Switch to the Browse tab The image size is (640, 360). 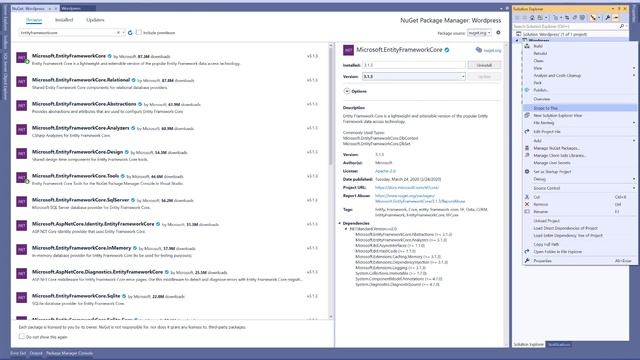34,20
